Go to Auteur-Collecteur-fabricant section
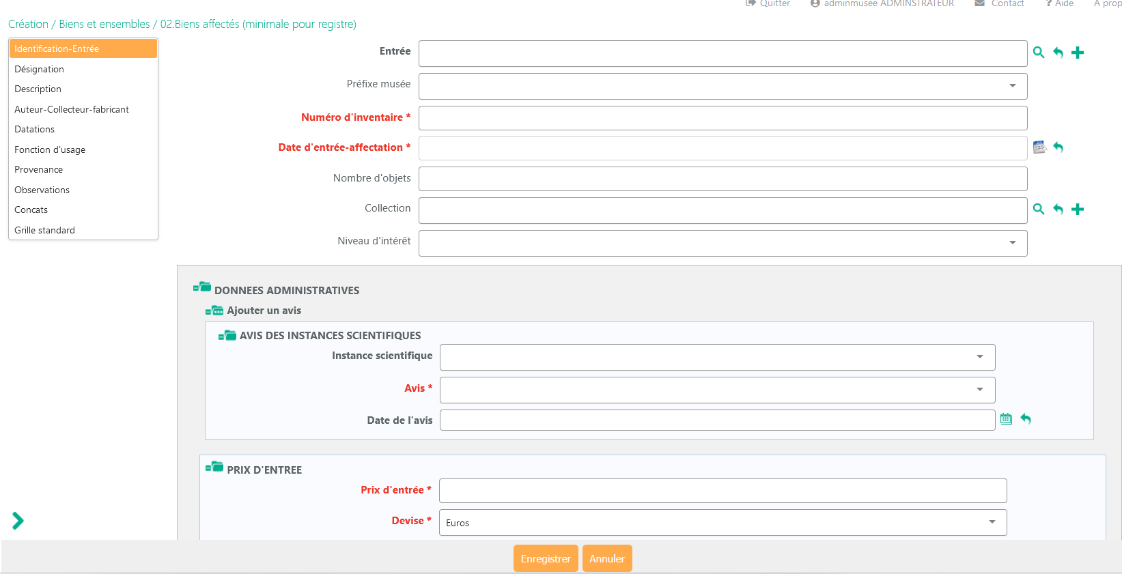The width and height of the screenshot is (1122, 574). pyautogui.click(x=71, y=109)
